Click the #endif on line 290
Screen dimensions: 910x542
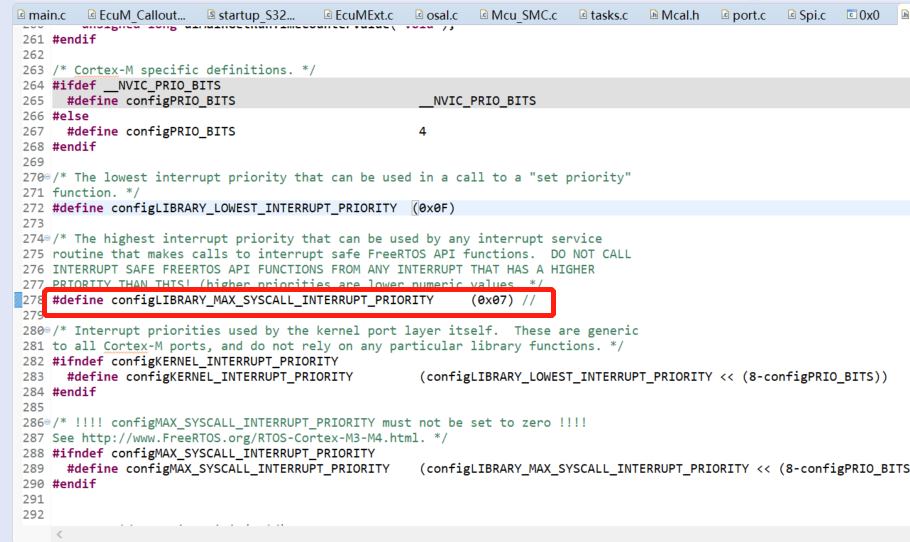74,484
